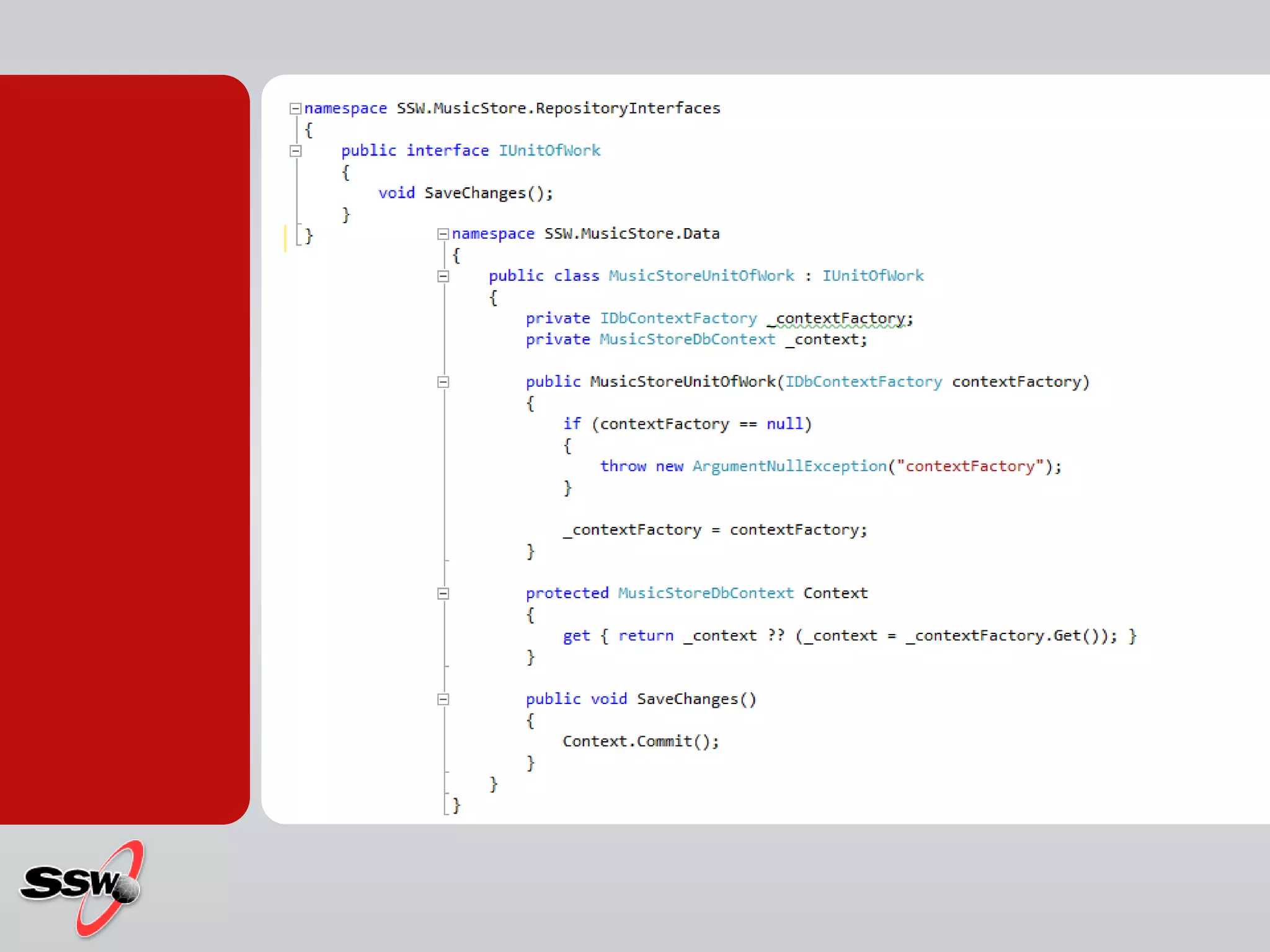1270x952 pixels.
Task: Collapse the MusicStoreUnitOfWork class definition
Action: [443, 276]
